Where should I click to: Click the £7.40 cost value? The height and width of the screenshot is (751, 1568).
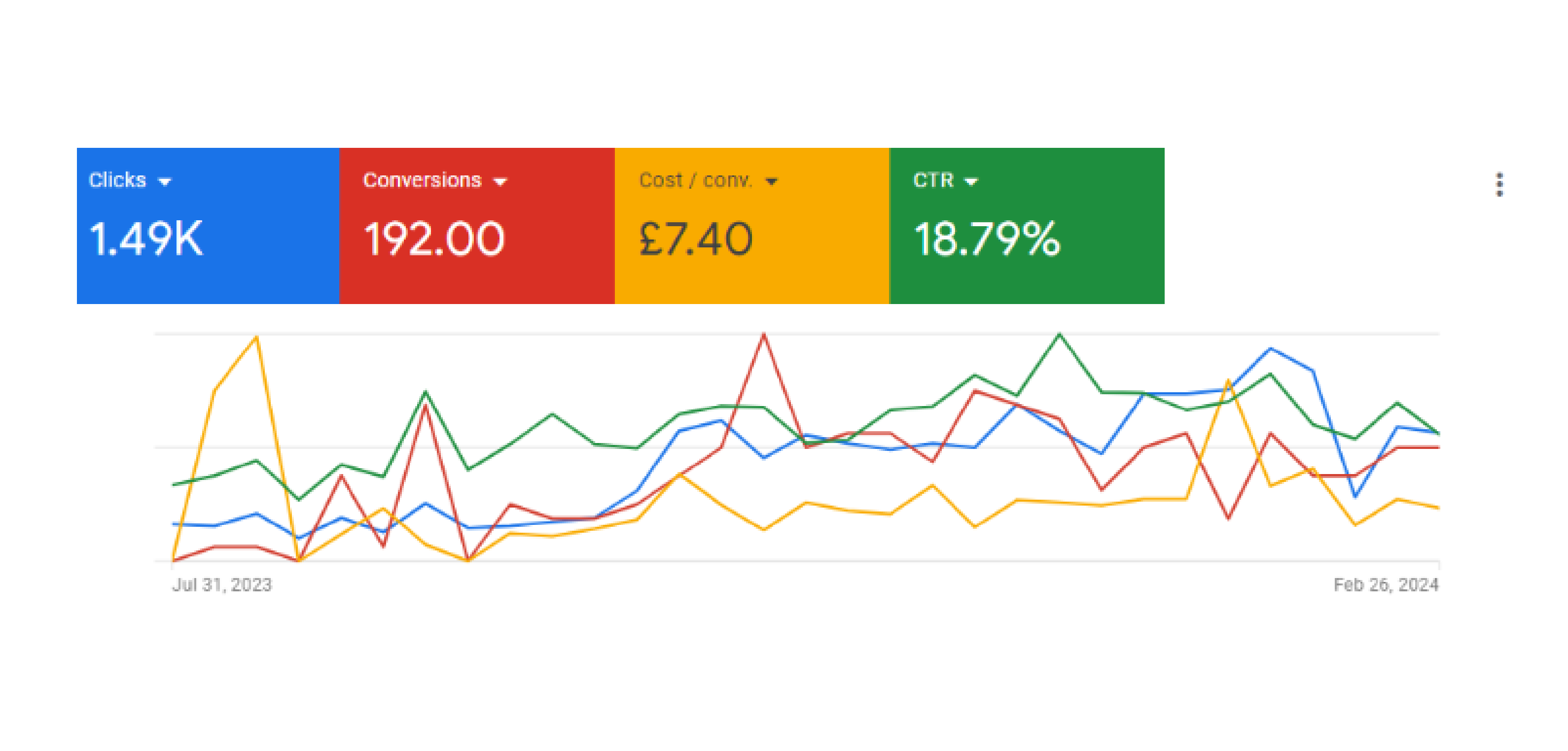tap(696, 239)
